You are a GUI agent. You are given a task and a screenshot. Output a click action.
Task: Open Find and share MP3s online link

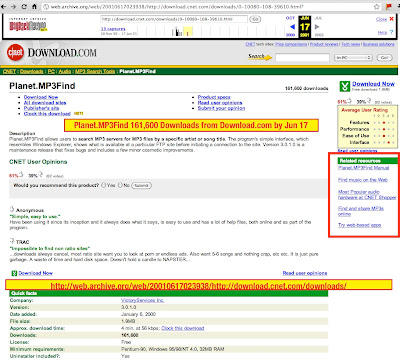361,211
